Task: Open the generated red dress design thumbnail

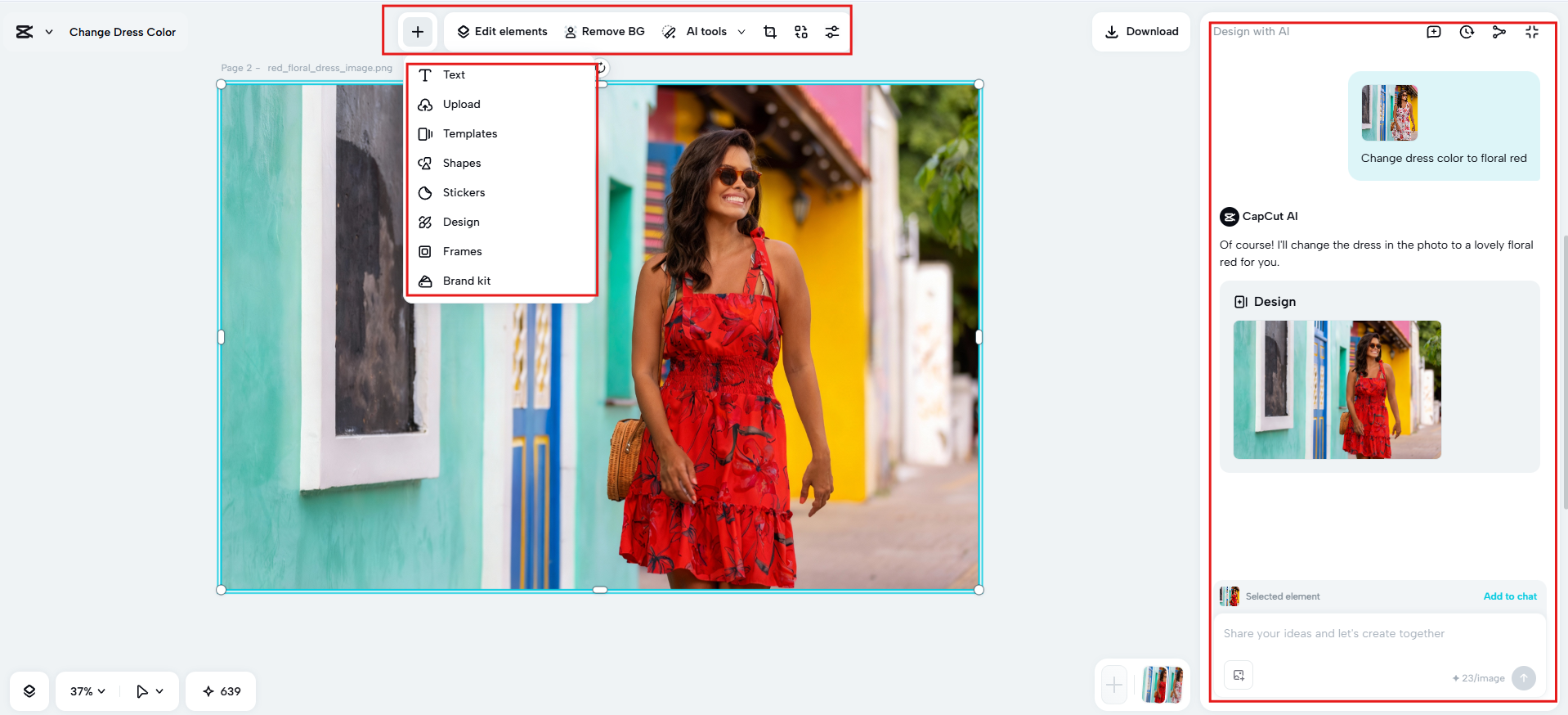Action: click(1337, 389)
